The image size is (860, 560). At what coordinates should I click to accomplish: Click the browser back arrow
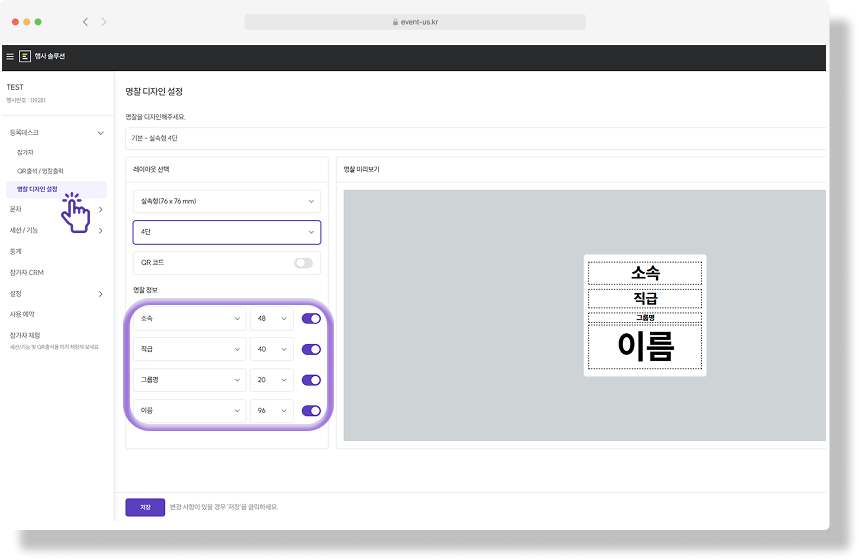pyautogui.click(x=85, y=22)
